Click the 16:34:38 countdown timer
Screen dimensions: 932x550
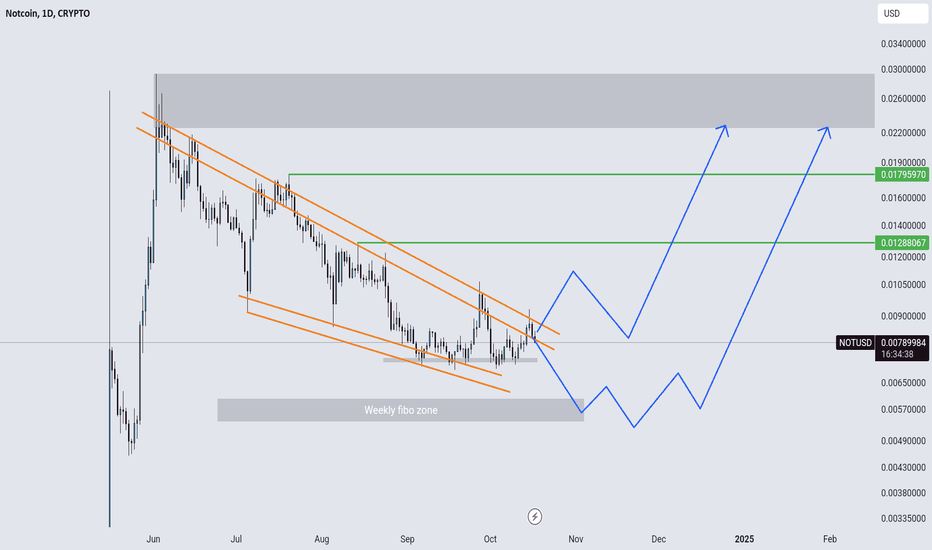tap(897, 354)
